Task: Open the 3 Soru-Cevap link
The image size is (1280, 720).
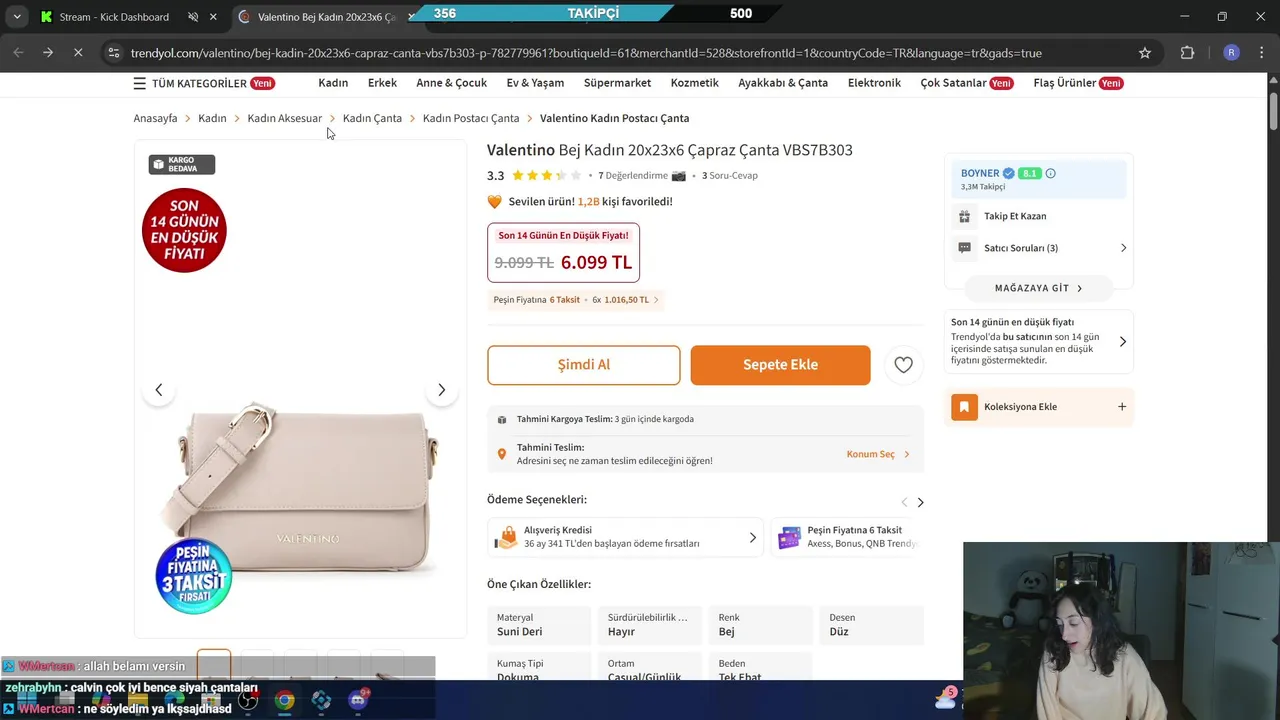Action: (730, 175)
